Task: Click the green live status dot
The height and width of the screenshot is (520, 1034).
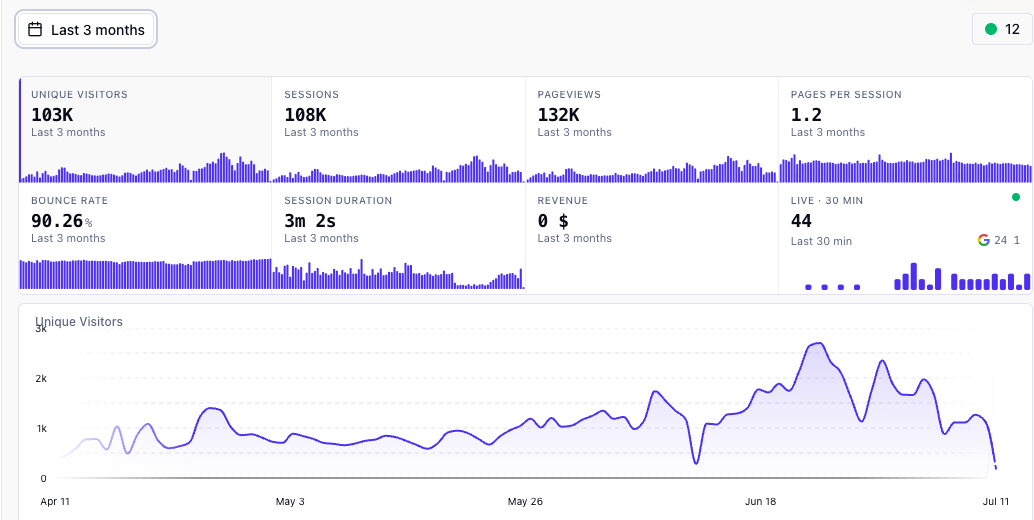Action: 1016,197
